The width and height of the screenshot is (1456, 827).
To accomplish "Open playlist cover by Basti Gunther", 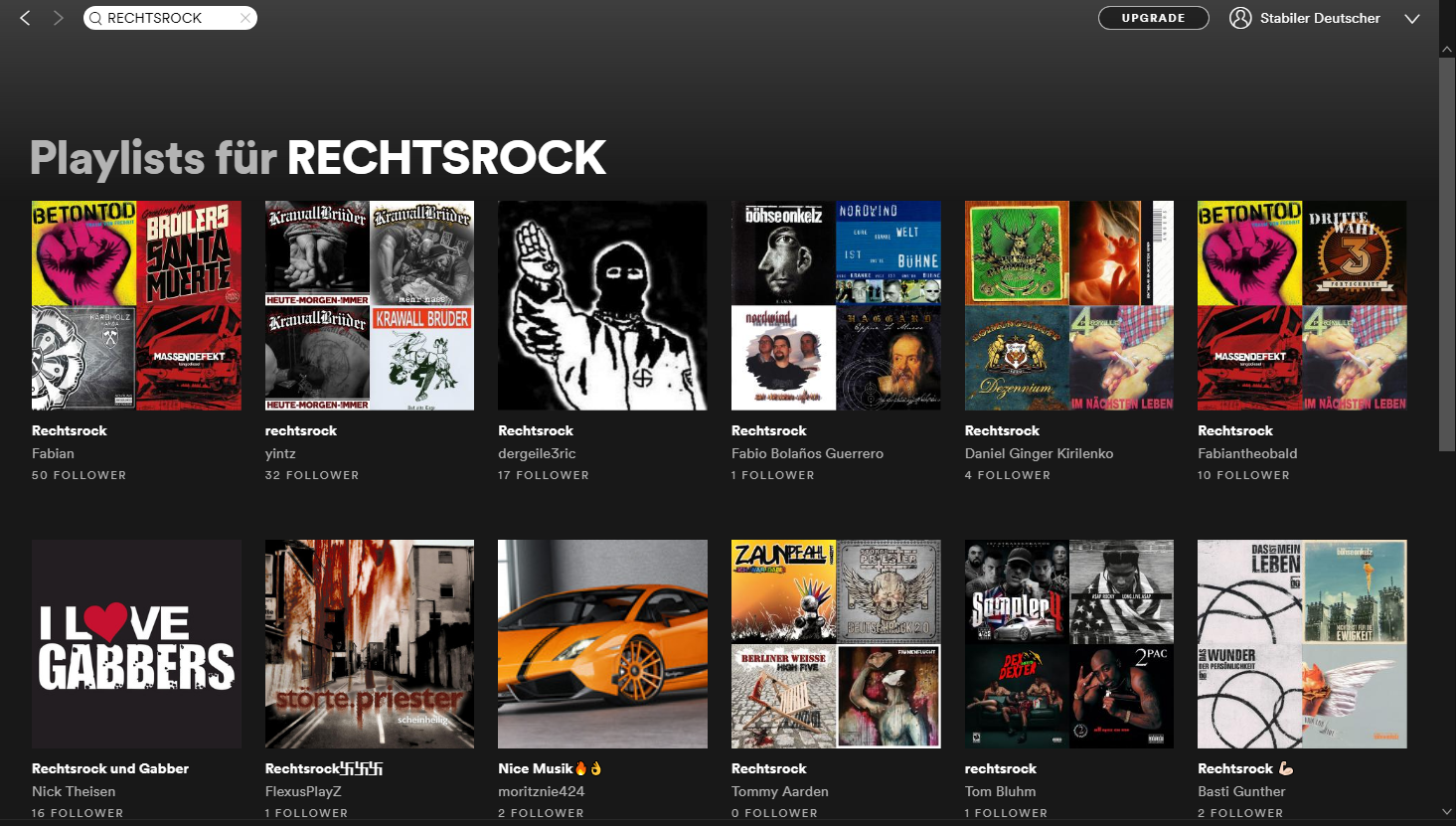I will (1302, 644).
